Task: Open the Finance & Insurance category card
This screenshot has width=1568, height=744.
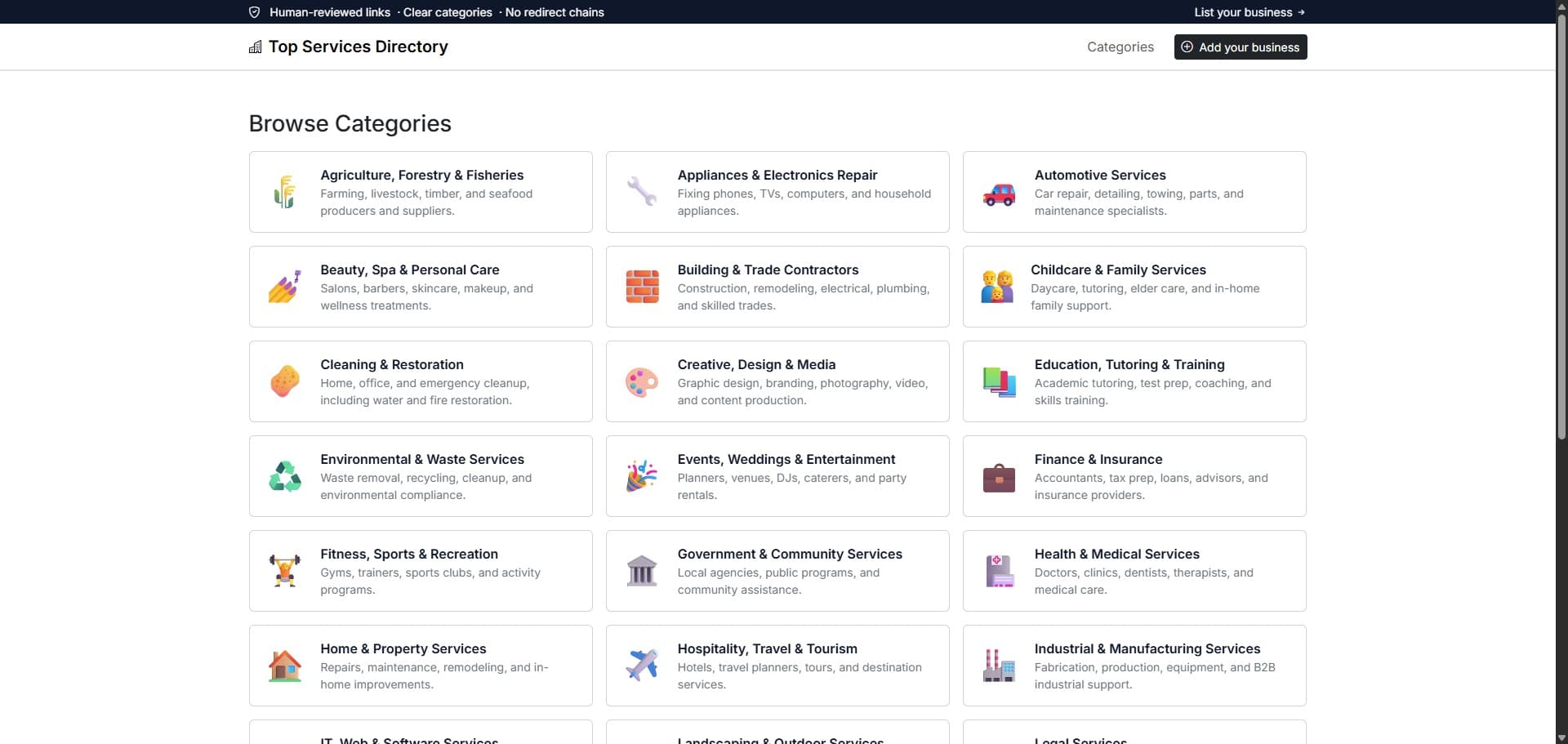Action: pyautogui.click(x=1133, y=475)
